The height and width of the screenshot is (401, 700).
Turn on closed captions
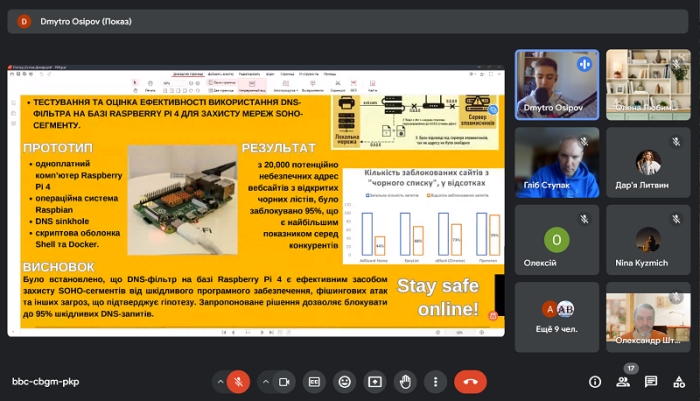[x=314, y=381]
